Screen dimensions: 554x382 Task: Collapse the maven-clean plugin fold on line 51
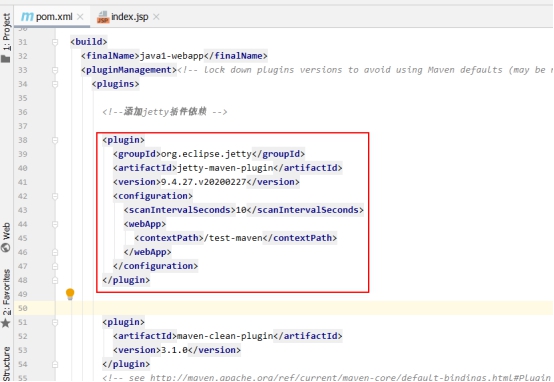click(55, 322)
